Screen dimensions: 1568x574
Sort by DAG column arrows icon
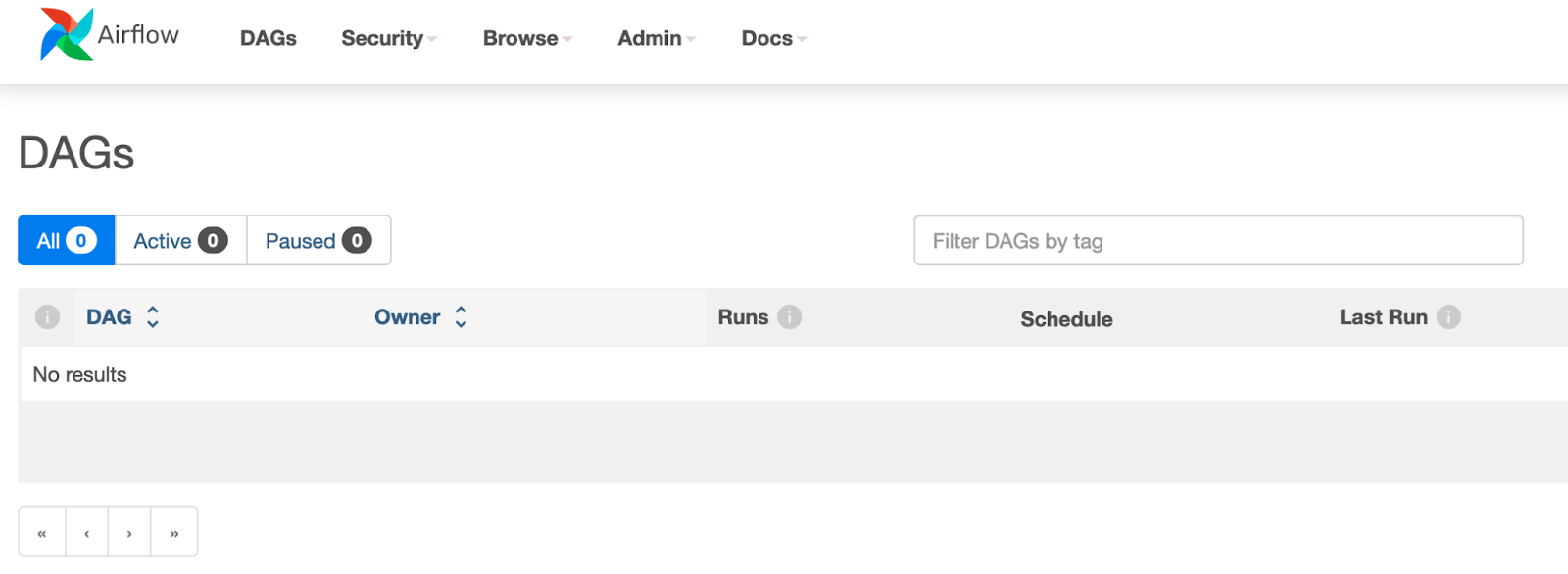(153, 317)
